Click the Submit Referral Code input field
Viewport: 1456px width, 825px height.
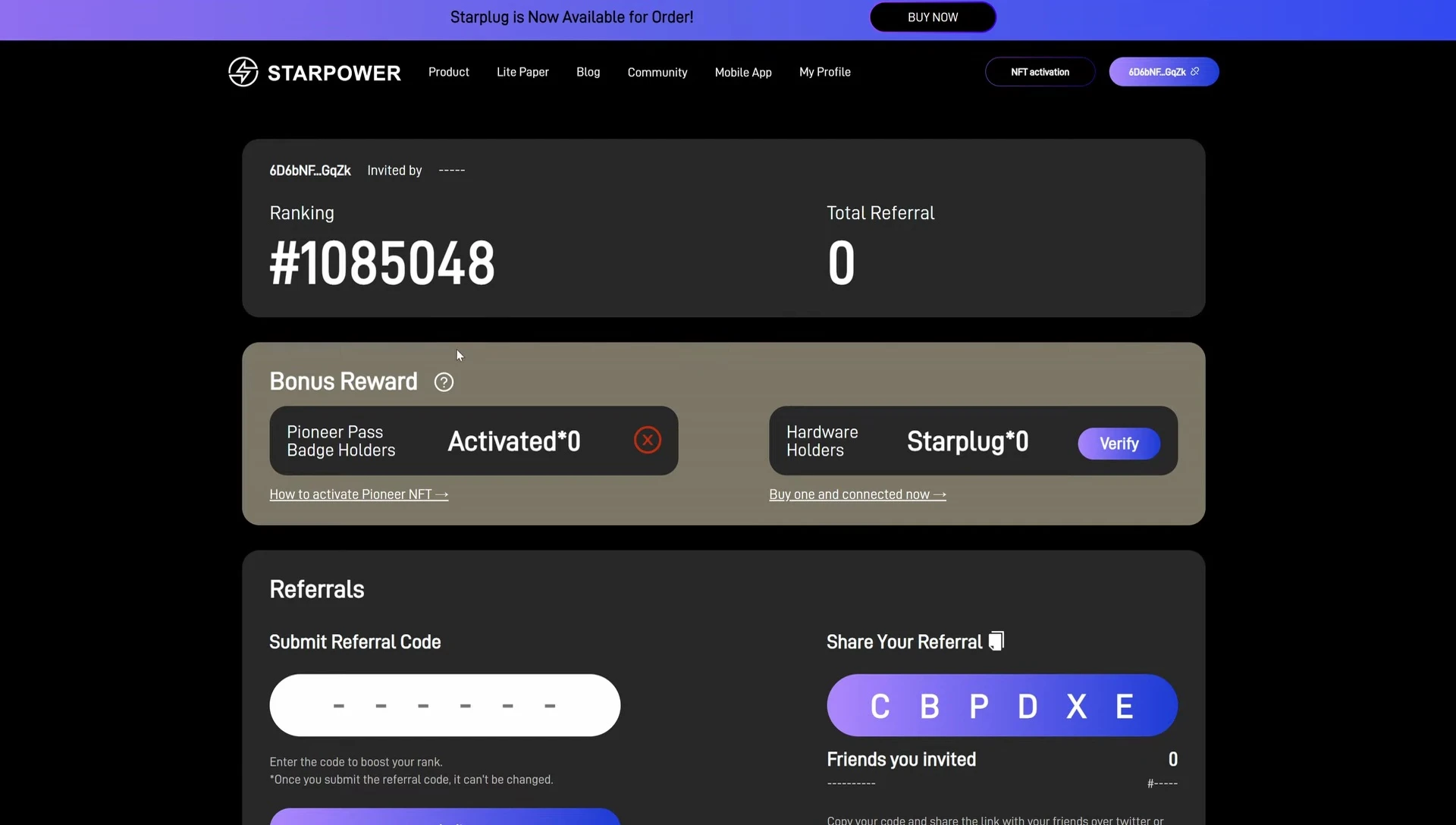[x=445, y=705]
